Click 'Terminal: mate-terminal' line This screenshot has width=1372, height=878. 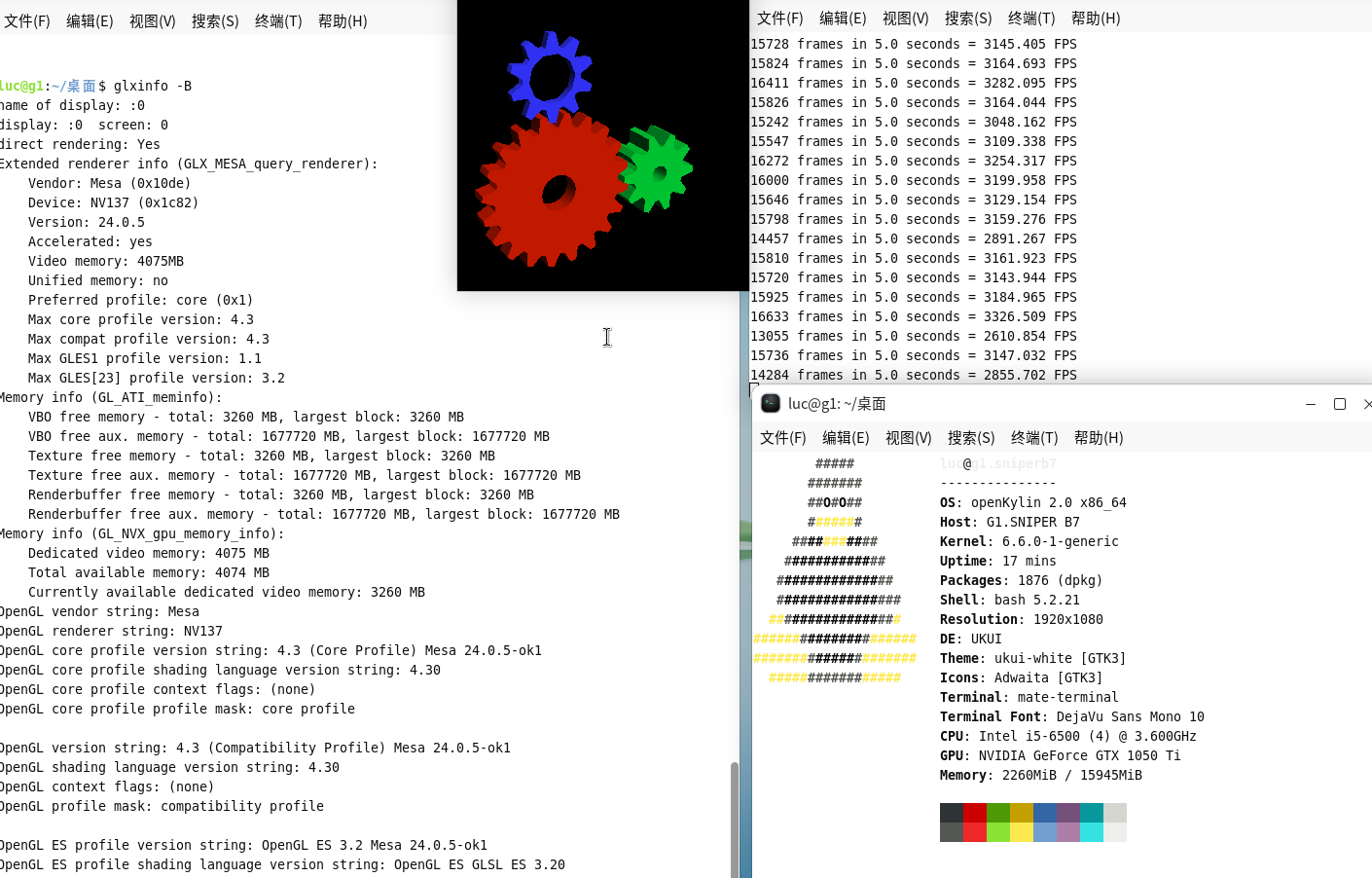click(x=1029, y=697)
